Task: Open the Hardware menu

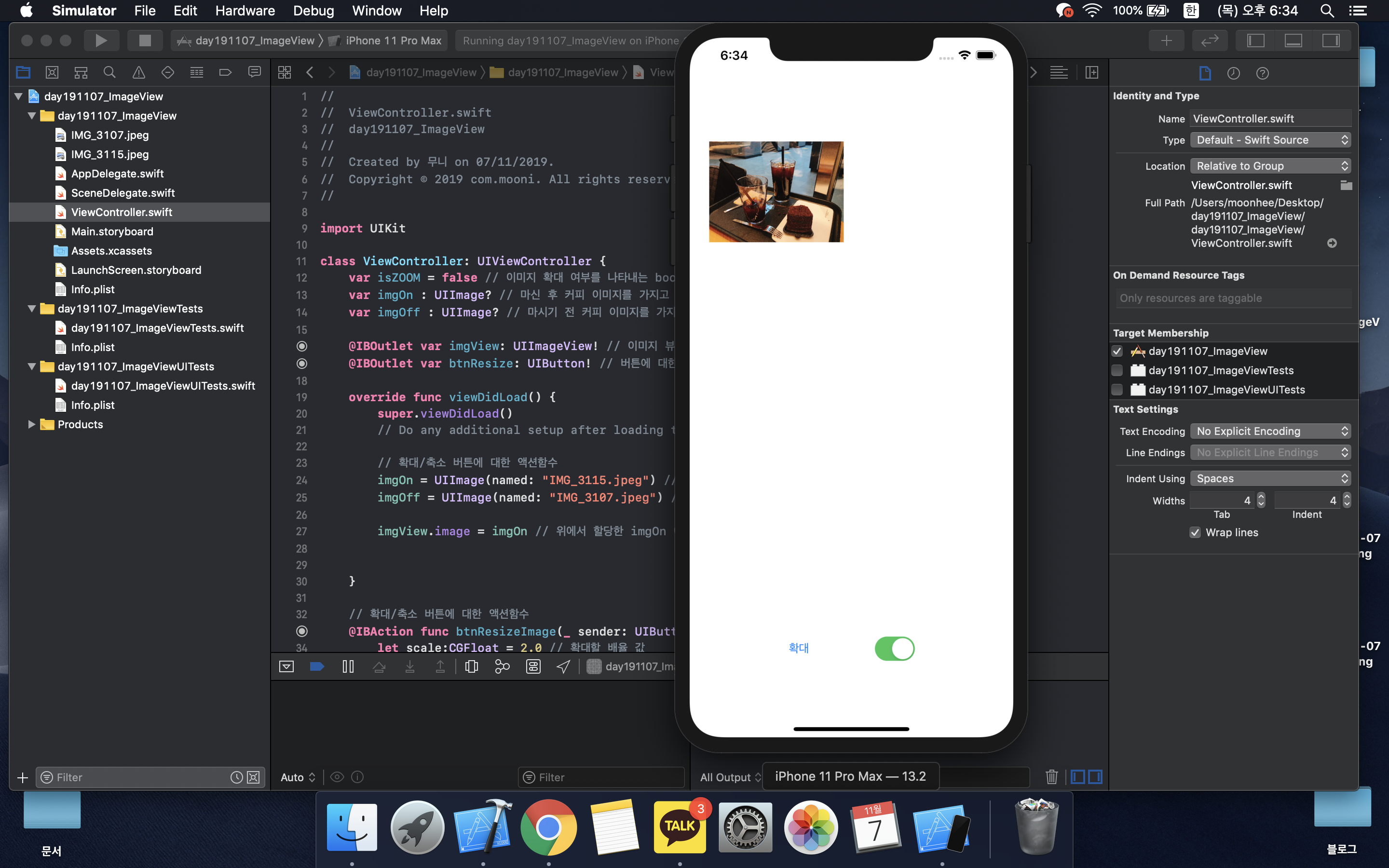Action: [245, 10]
